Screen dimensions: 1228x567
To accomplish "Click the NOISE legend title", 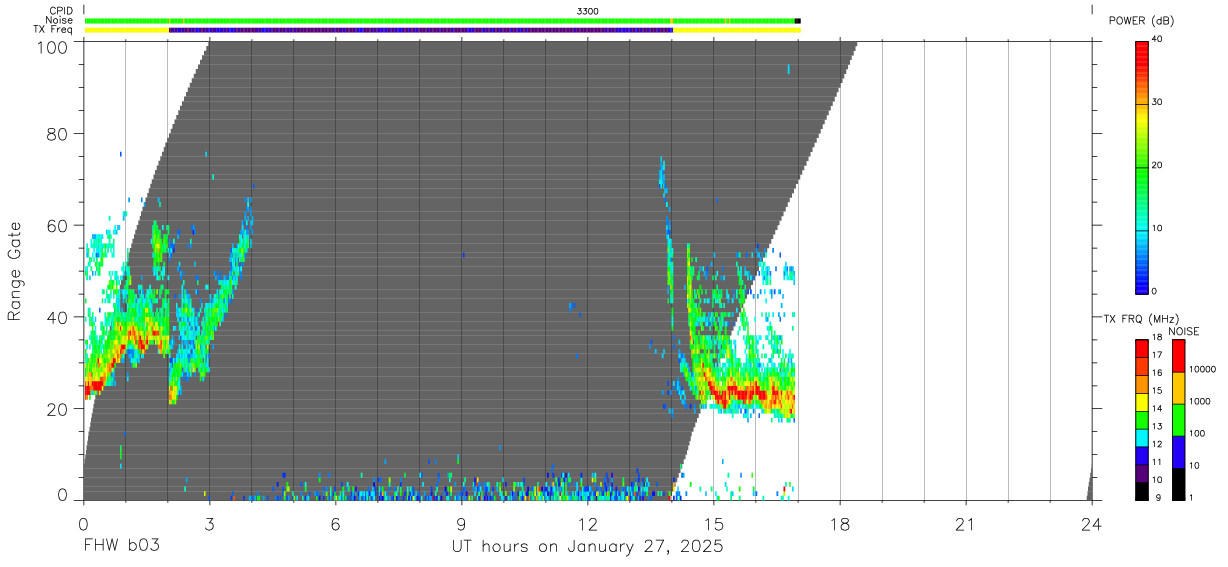I will [x=1185, y=331].
